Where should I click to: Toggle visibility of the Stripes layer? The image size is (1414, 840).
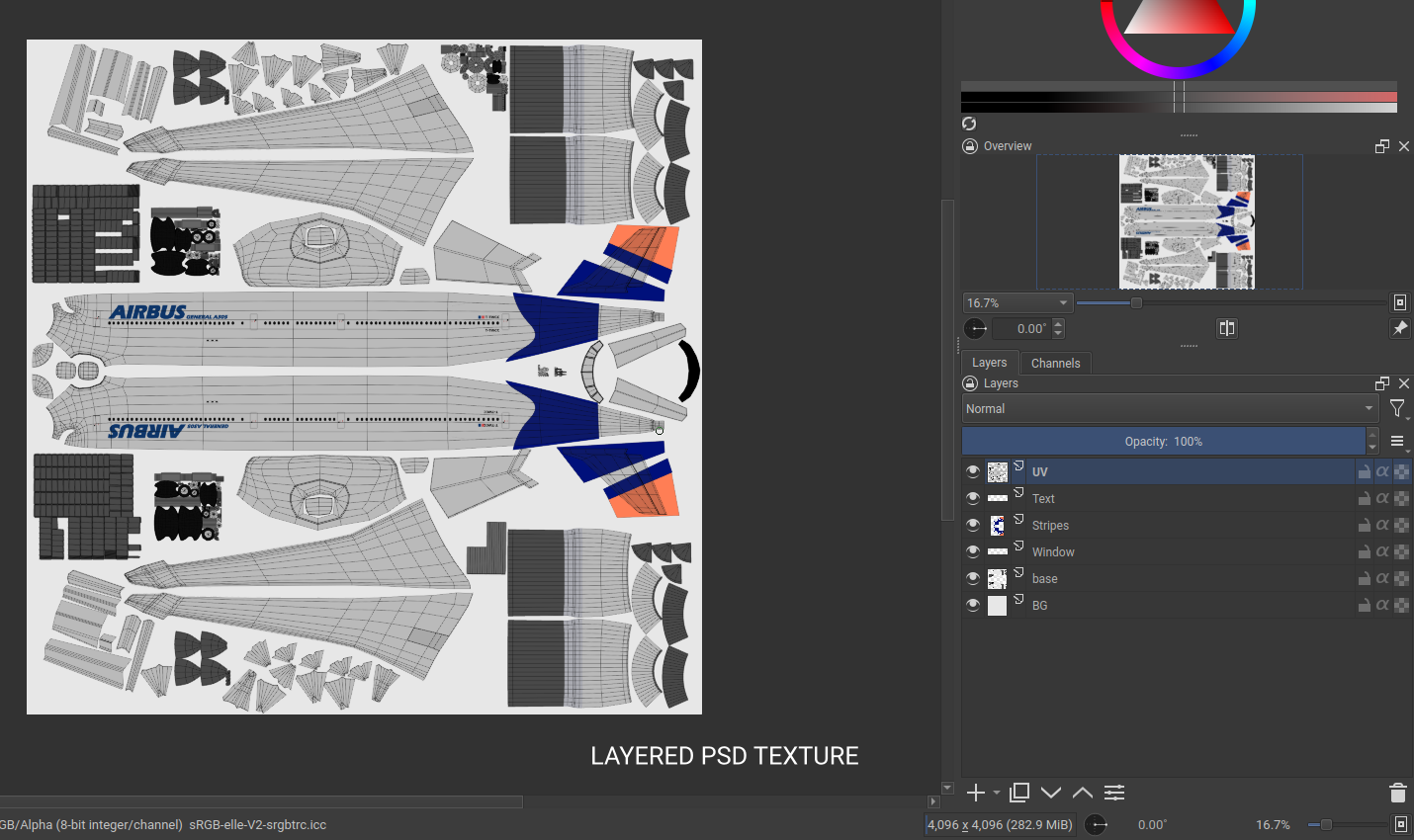(973, 525)
